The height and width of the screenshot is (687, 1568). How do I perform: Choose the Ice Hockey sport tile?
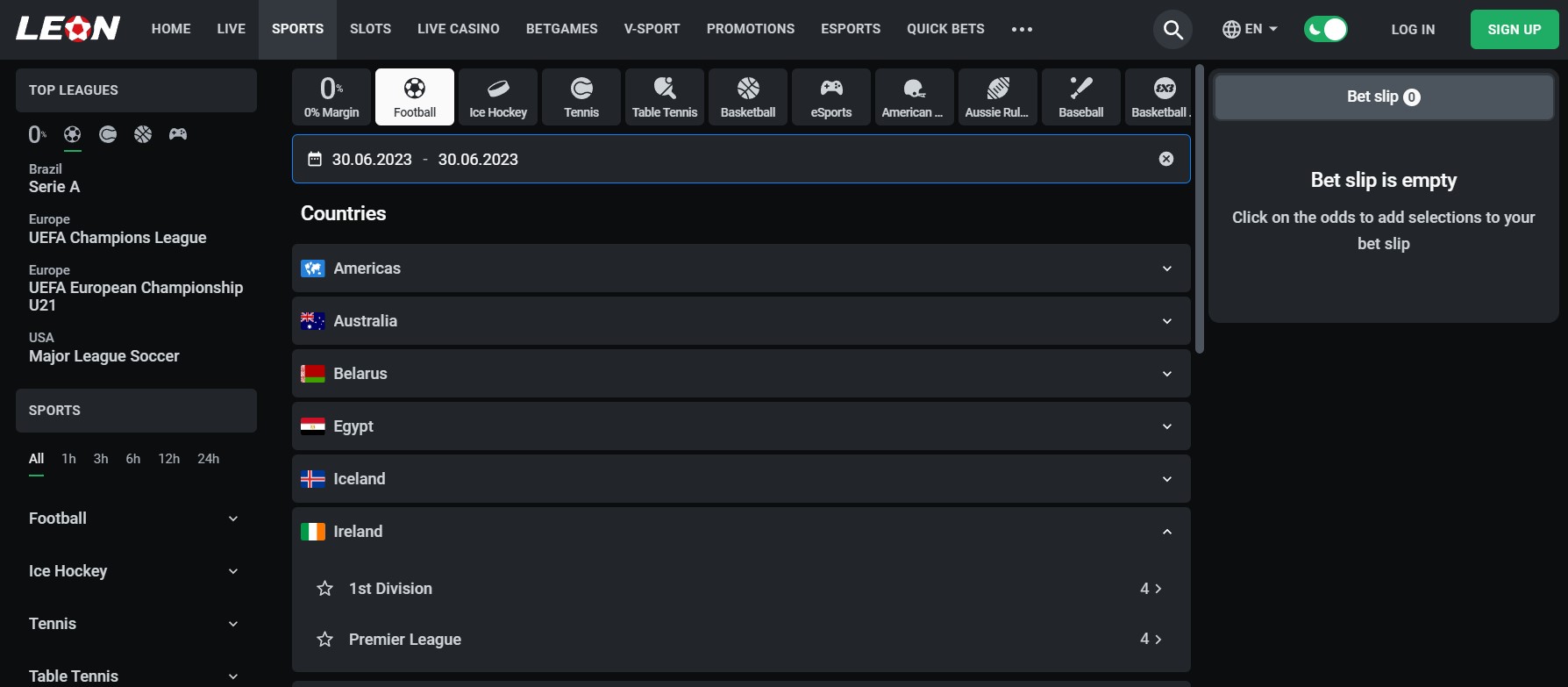click(x=498, y=97)
